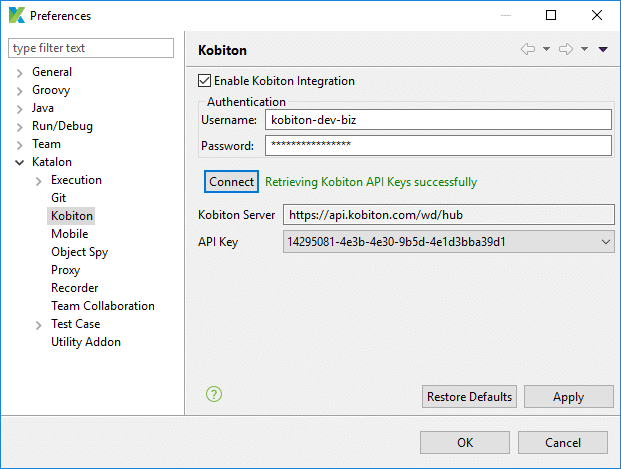Confirm the dialog with OK
Image resolution: width=621 pixels, height=469 pixels.
tap(465, 442)
